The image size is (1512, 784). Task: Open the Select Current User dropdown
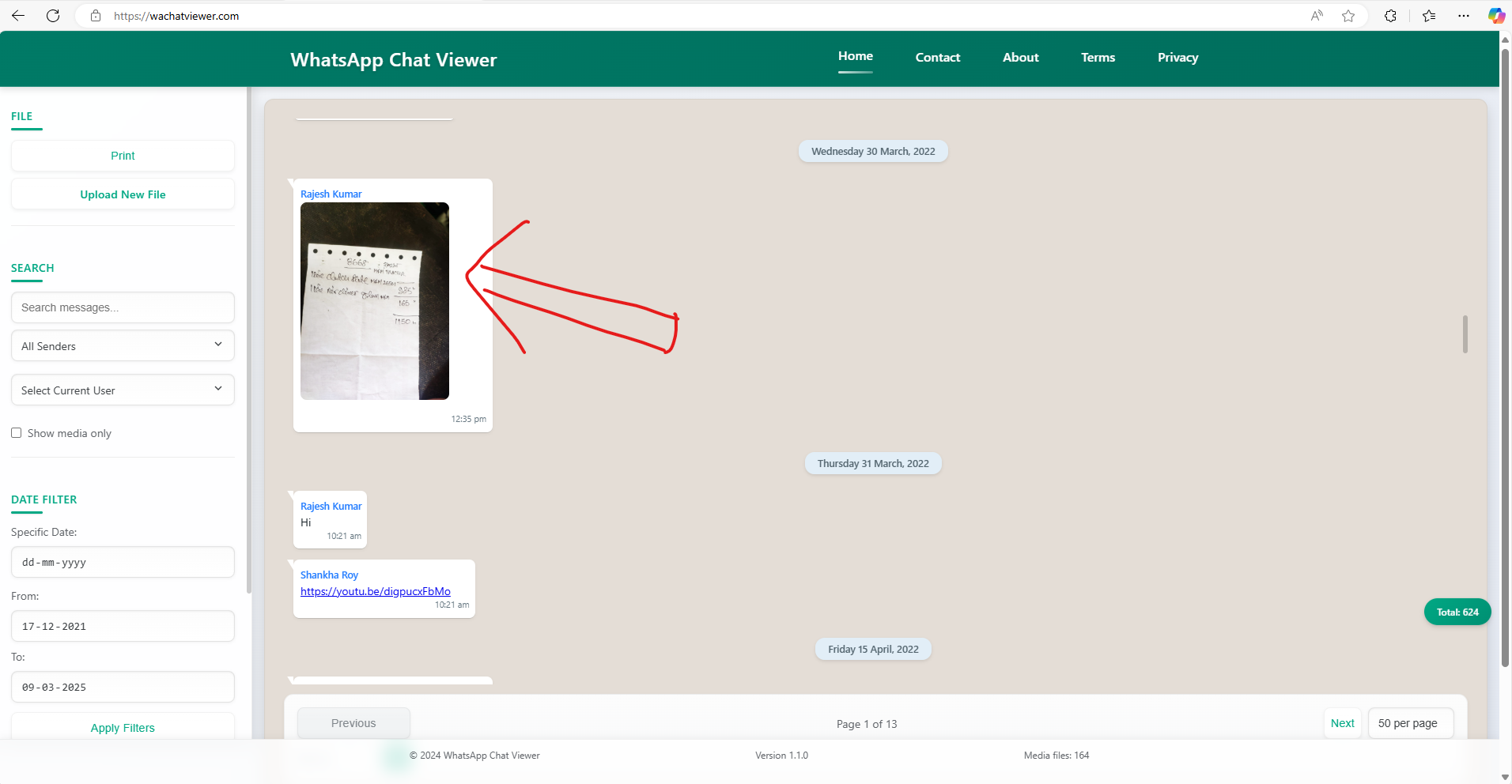pyautogui.click(x=122, y=390)
